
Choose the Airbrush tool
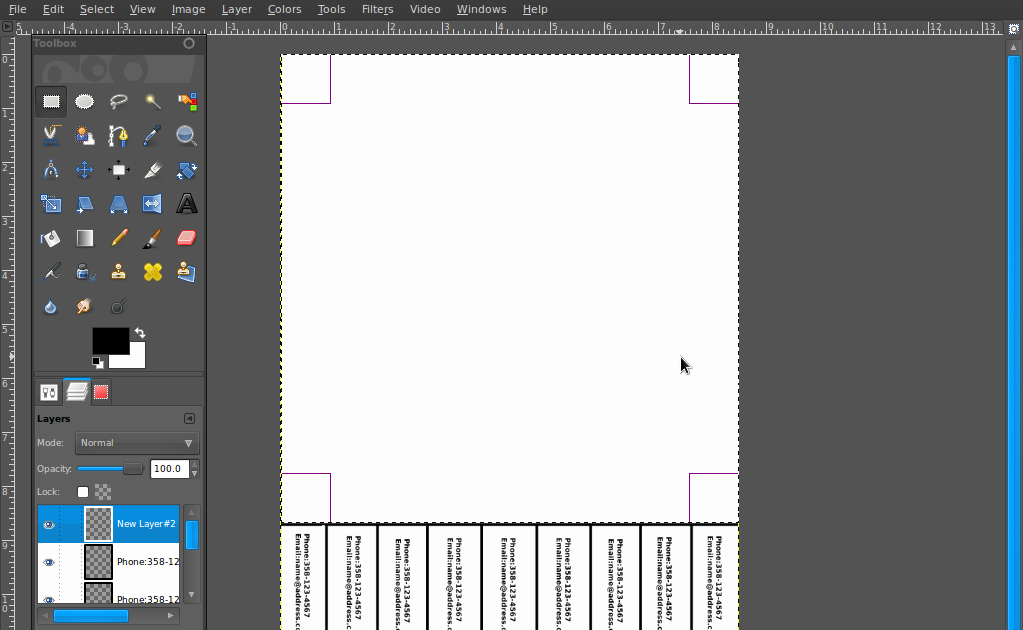click(51, 272)
